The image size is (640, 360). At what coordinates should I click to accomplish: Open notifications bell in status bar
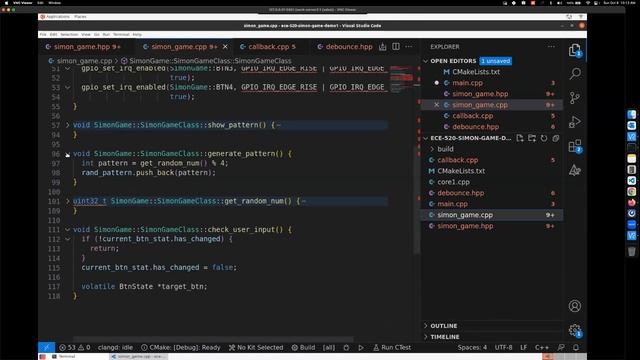576,347
